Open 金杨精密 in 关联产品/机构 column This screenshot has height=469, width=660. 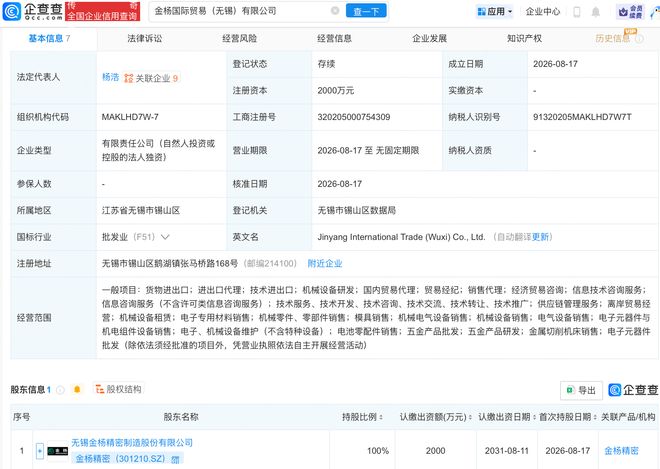point(621,451)
